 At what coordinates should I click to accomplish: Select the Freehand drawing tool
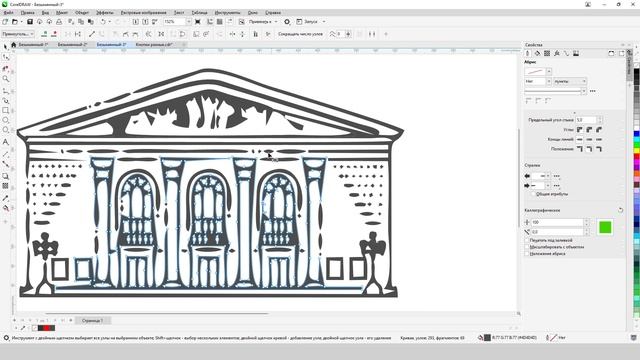tap(5, 91)
